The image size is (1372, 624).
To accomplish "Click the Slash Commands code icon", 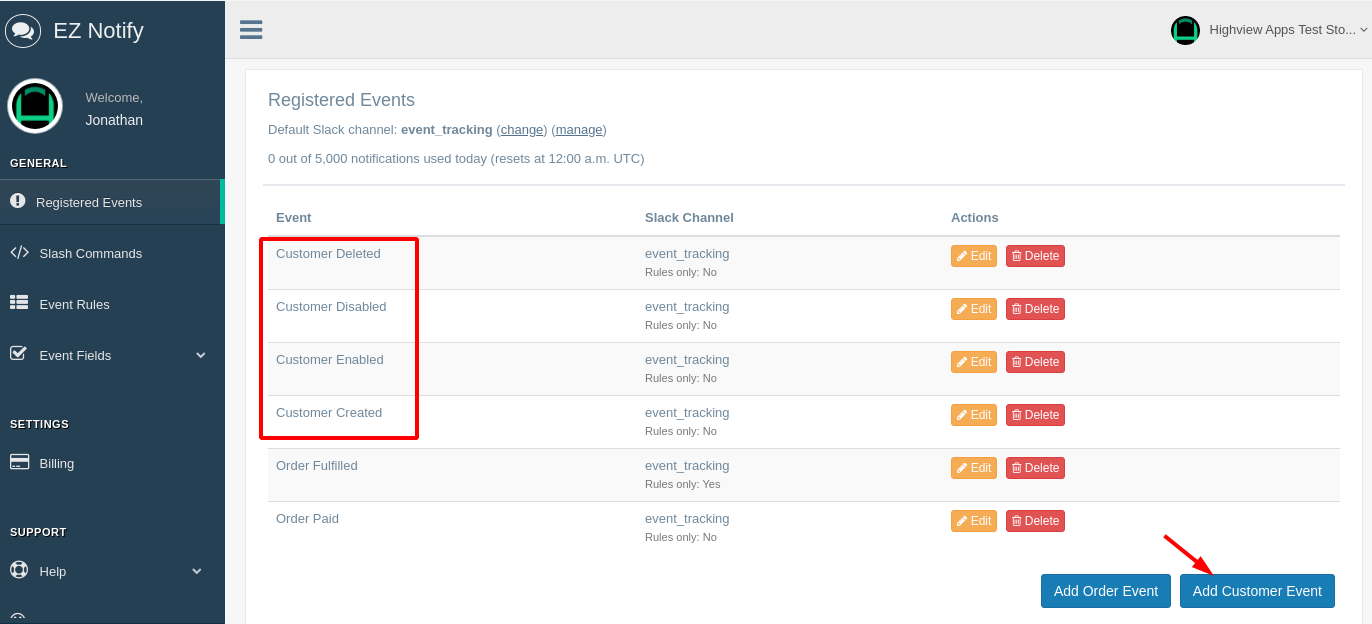I will click(19, 253).
